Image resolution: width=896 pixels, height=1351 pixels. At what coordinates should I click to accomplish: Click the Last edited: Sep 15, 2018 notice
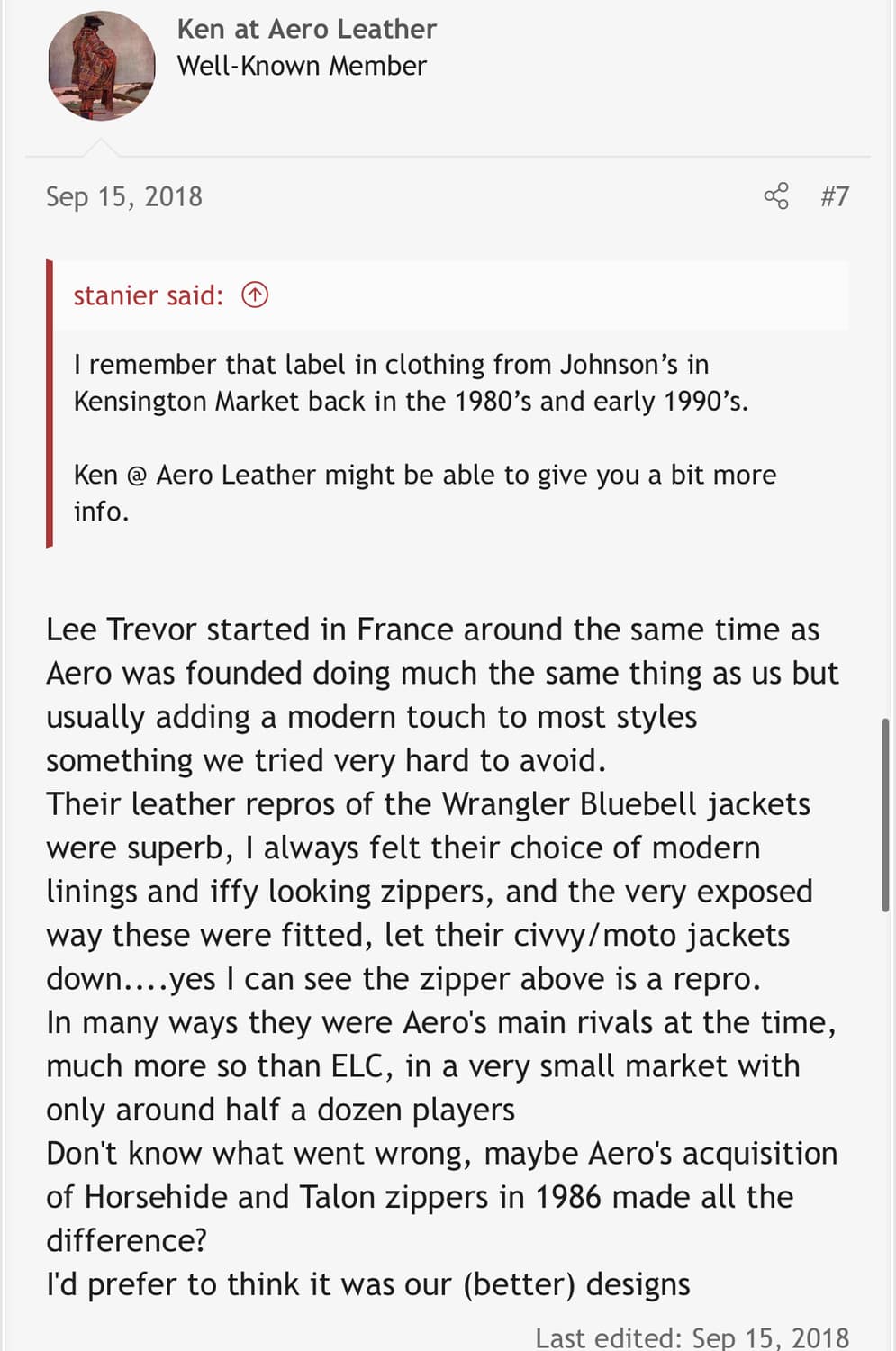[692, 1337]
